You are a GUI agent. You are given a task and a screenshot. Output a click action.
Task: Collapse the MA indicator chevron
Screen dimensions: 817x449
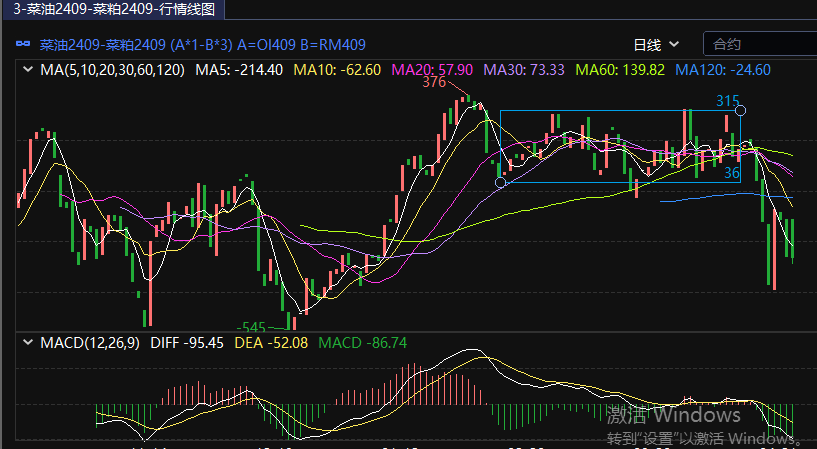[28, 70]
